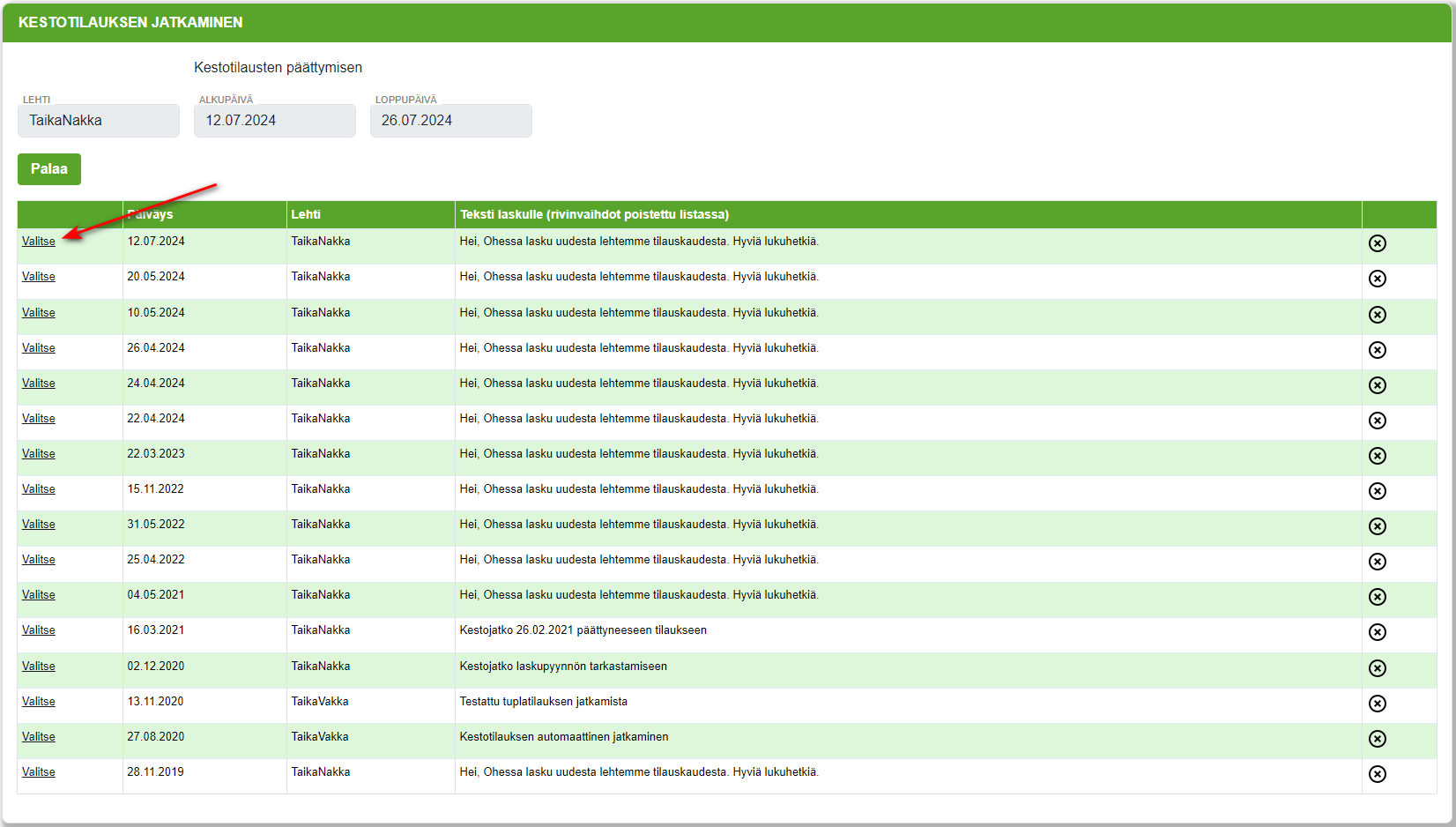
Task: Choose Valitse for the 25.04.2022 row
Action: pos(39,560)
